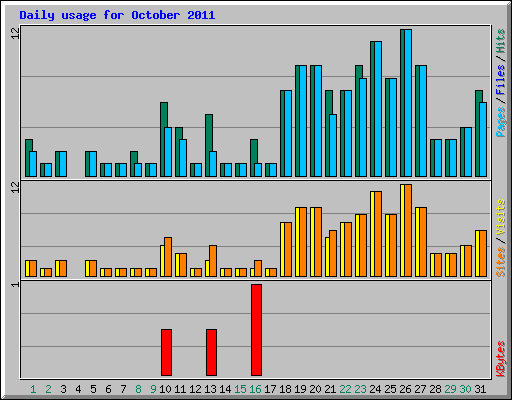Click day label 9 on the x-axis
The height and width of the screenshot is (400, 512).
pos(153,389)
